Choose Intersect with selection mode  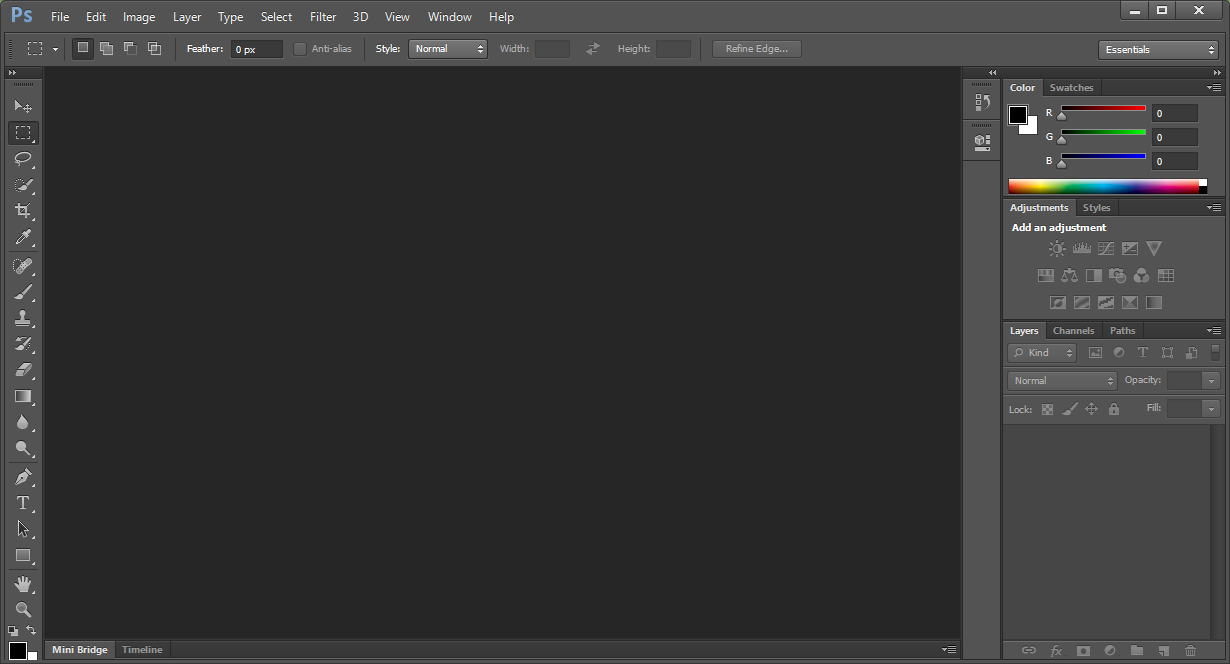(x=154, y=48)
